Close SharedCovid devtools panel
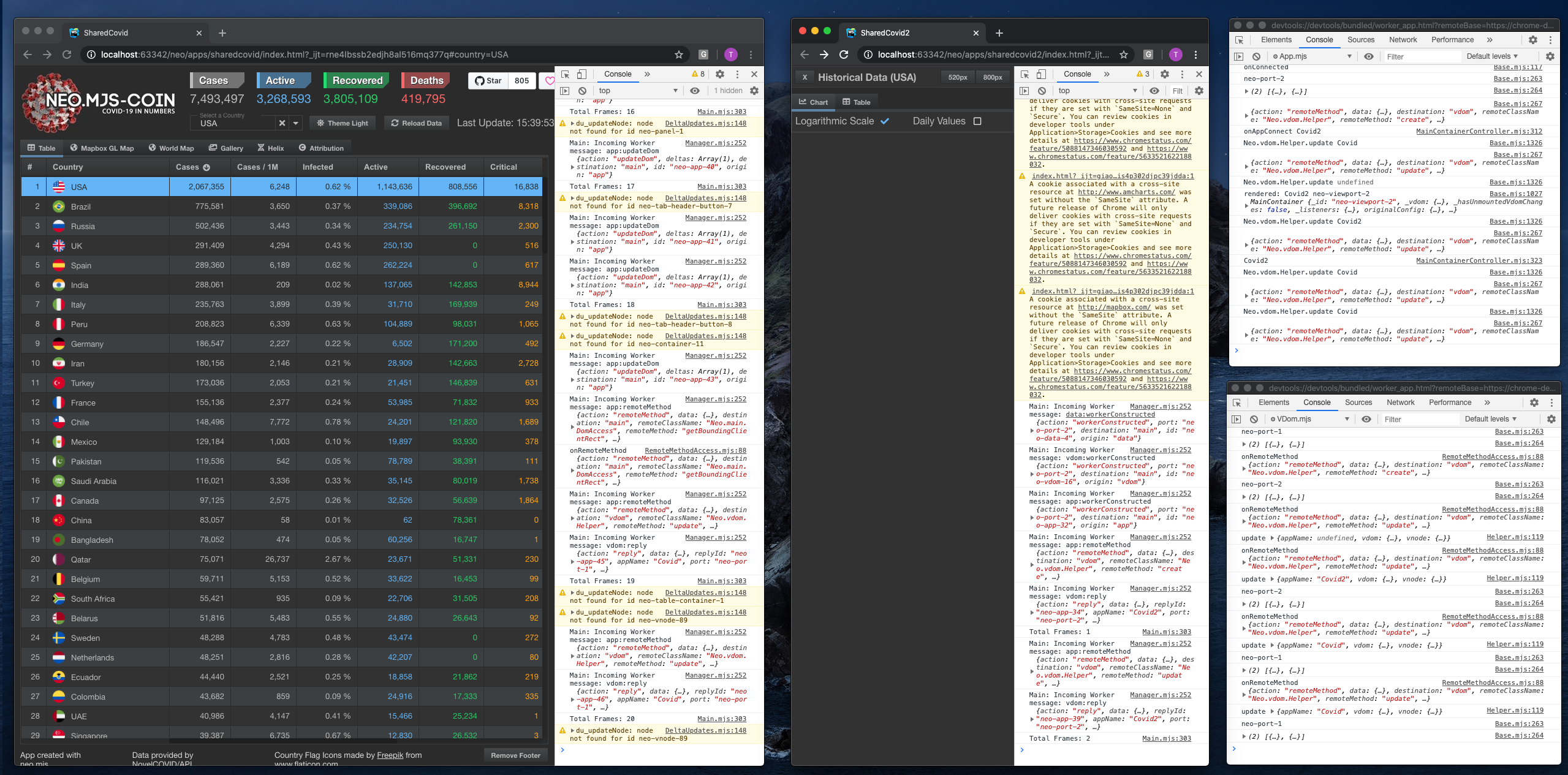This screenshot has width=1568, height=775. click(x=754, y=74)
